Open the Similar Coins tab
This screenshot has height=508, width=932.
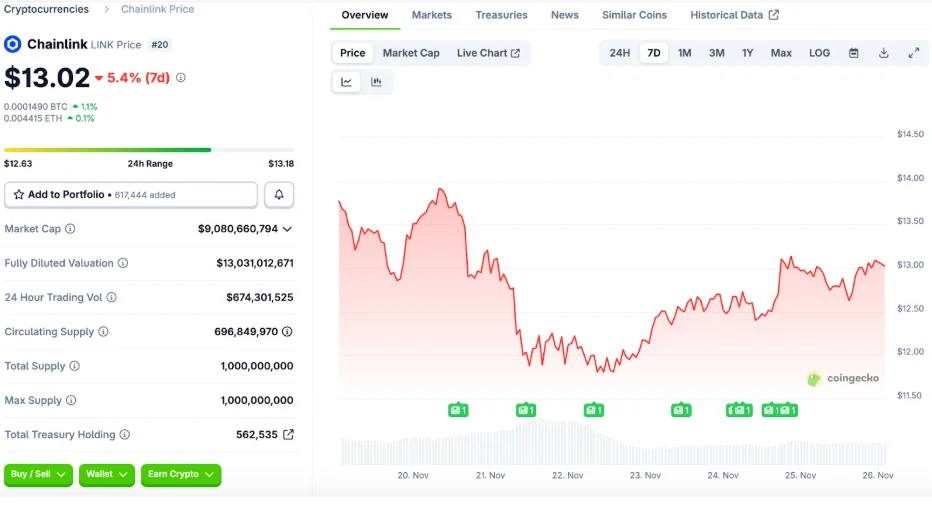[634, 15]
